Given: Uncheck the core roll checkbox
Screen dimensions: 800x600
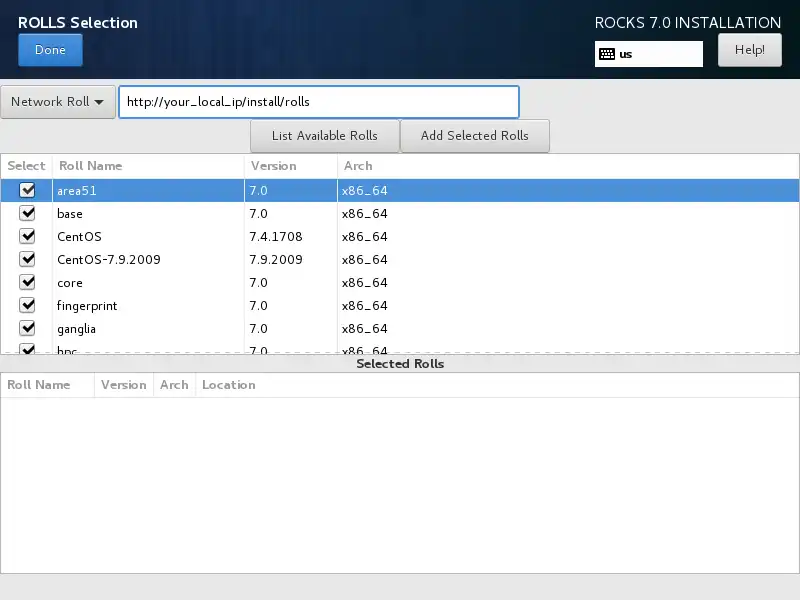Looking at the screenshot, I should coord(27,282).
